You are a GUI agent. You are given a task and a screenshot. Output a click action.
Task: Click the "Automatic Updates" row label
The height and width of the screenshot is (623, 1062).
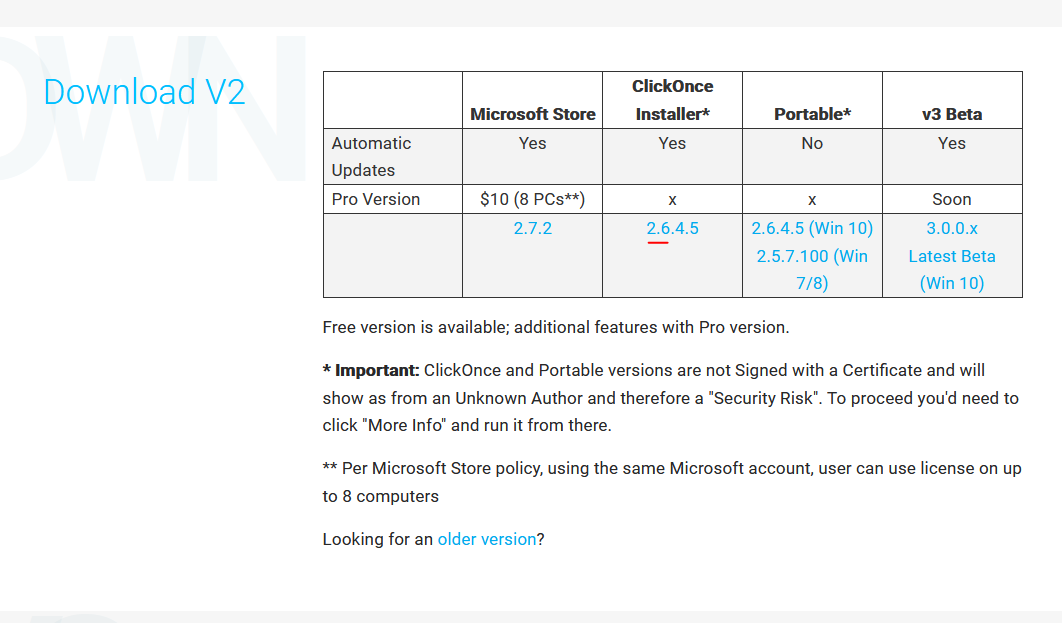[x=371, y=156]
